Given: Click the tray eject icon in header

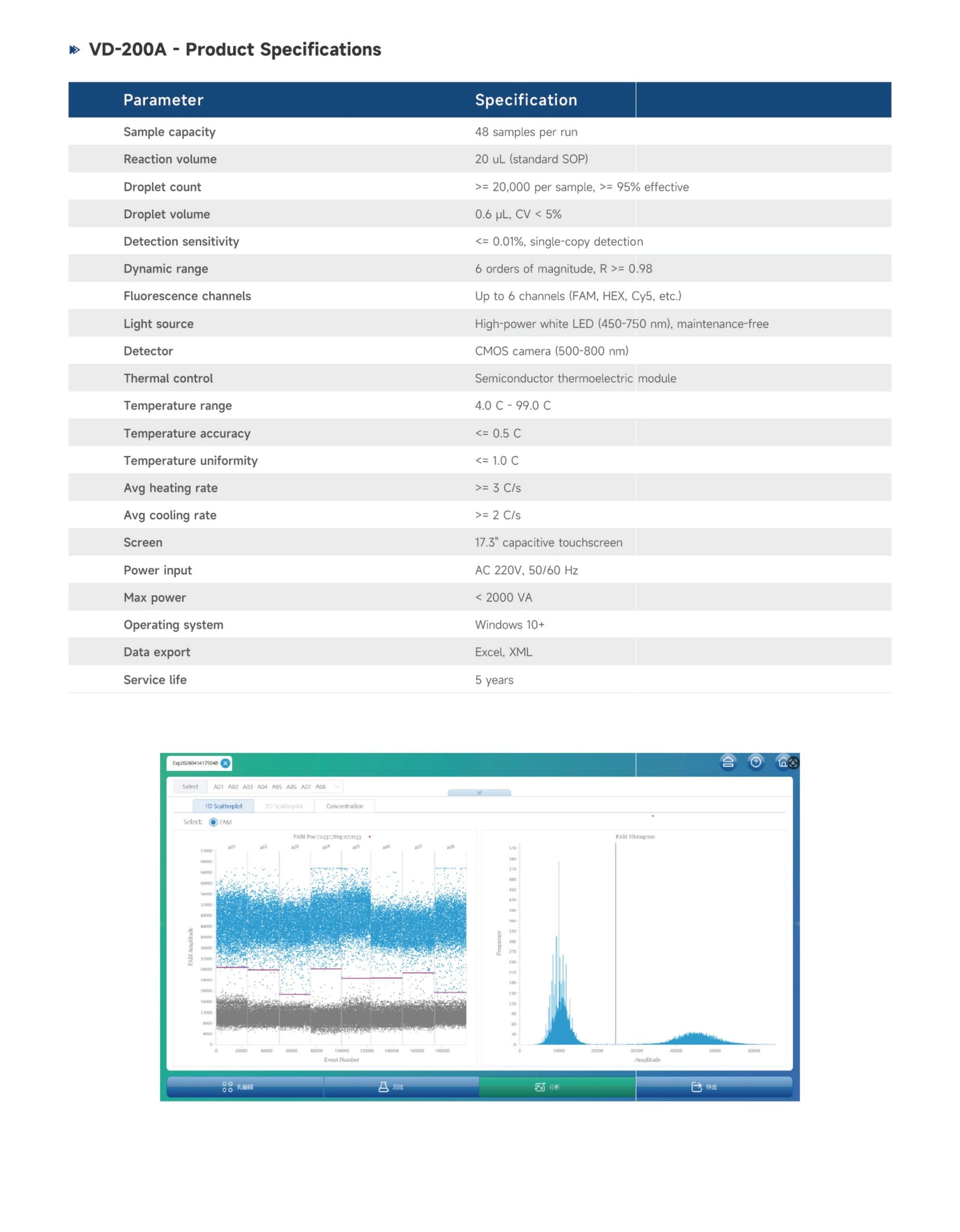Looking at the screenshot, I should [x=728, y=762].
